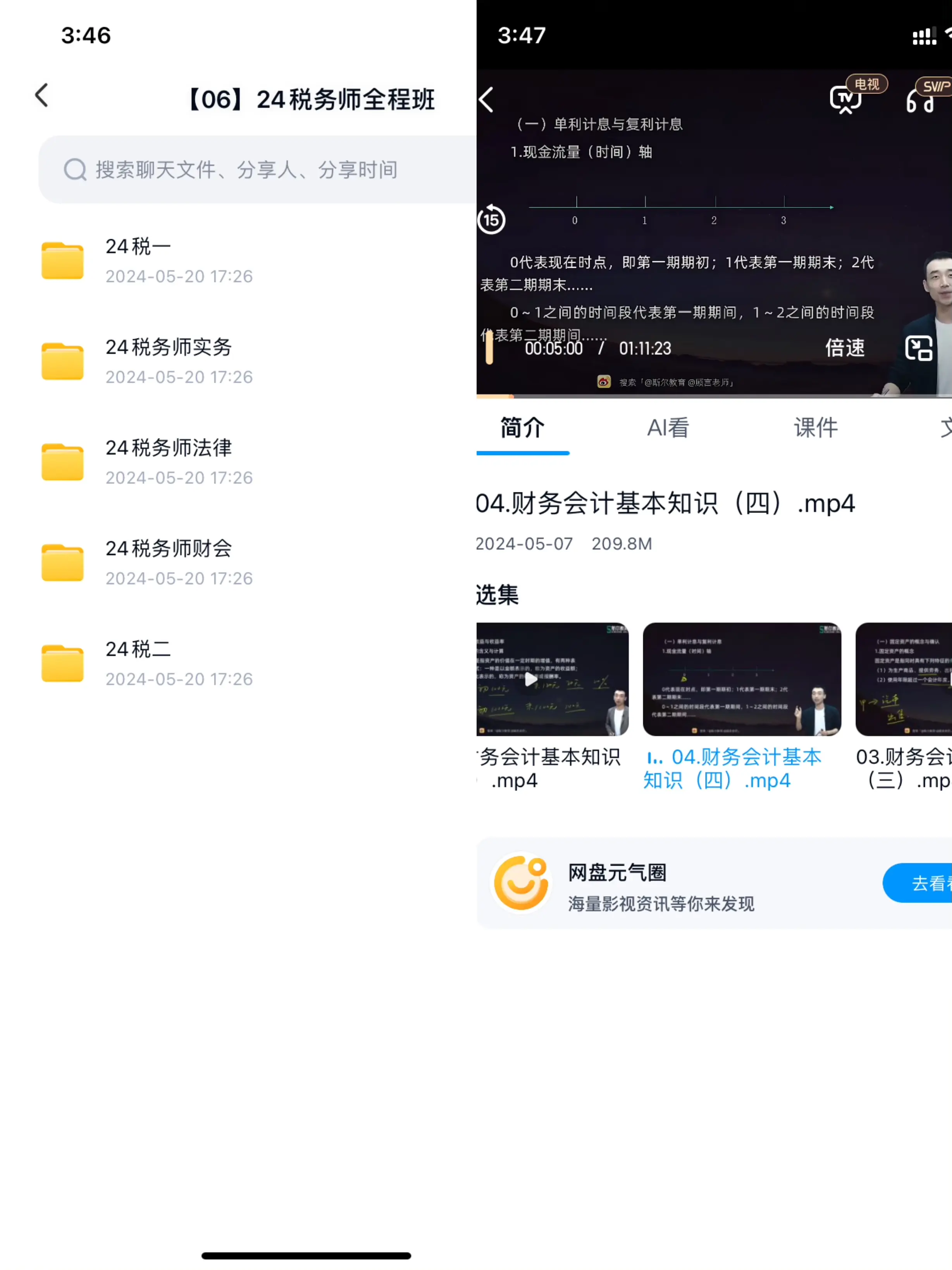Open the 倍速 playback speed option
Image resolution: width=952 pixels, height=1270 pixels.
845,348
